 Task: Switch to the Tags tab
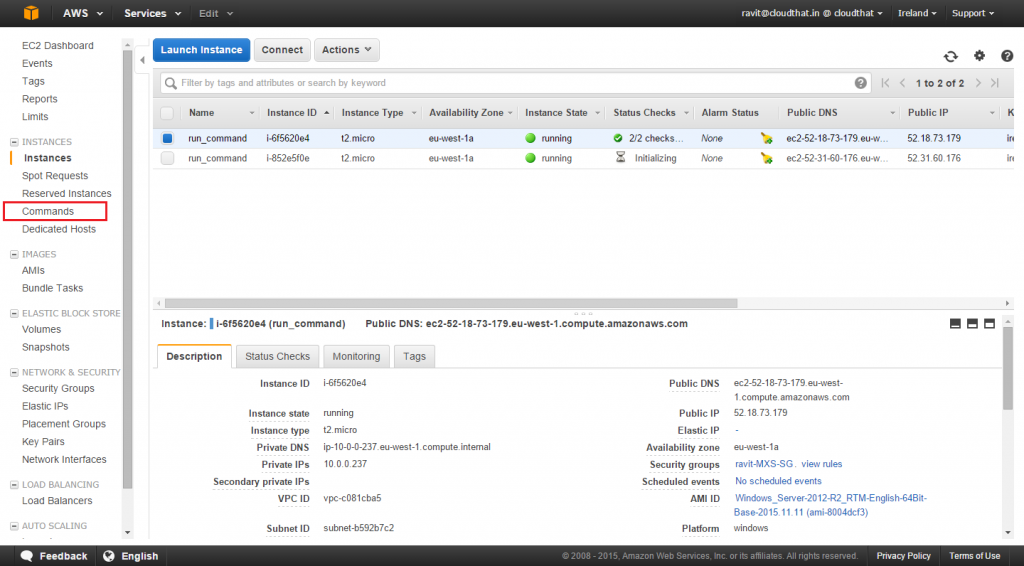414,356
